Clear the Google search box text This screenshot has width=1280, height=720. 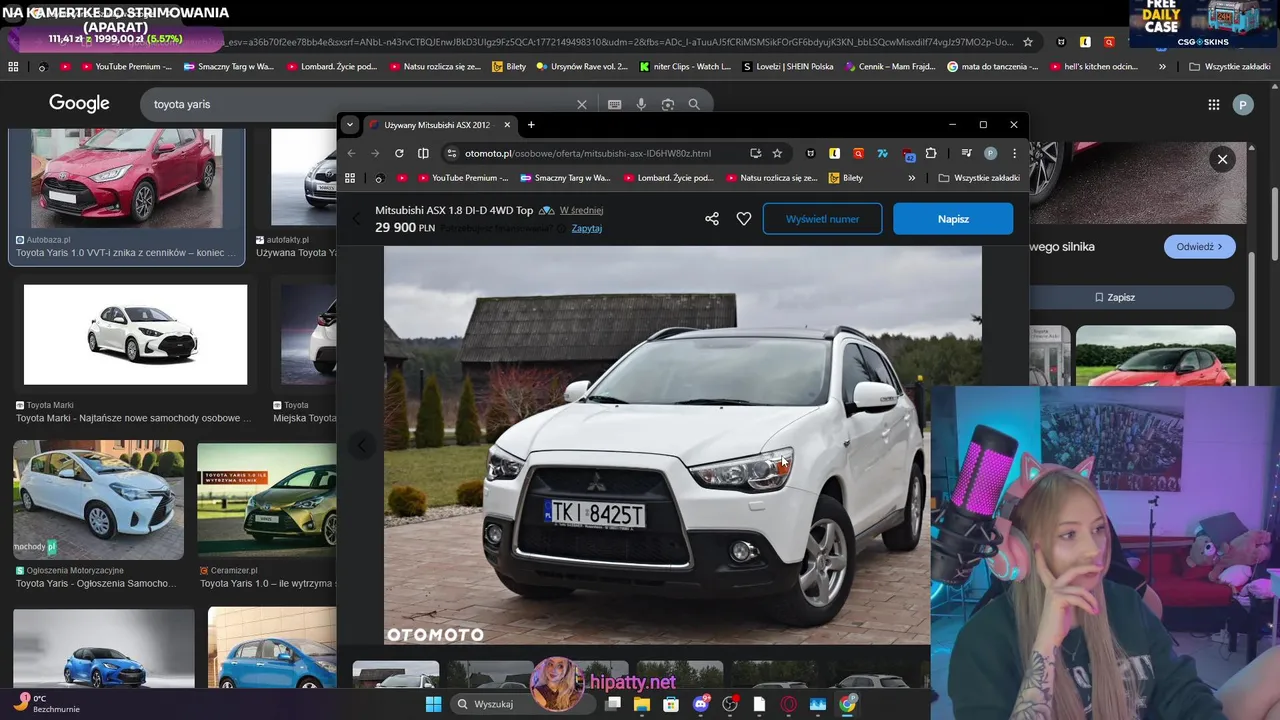click(x=582, y=104)
